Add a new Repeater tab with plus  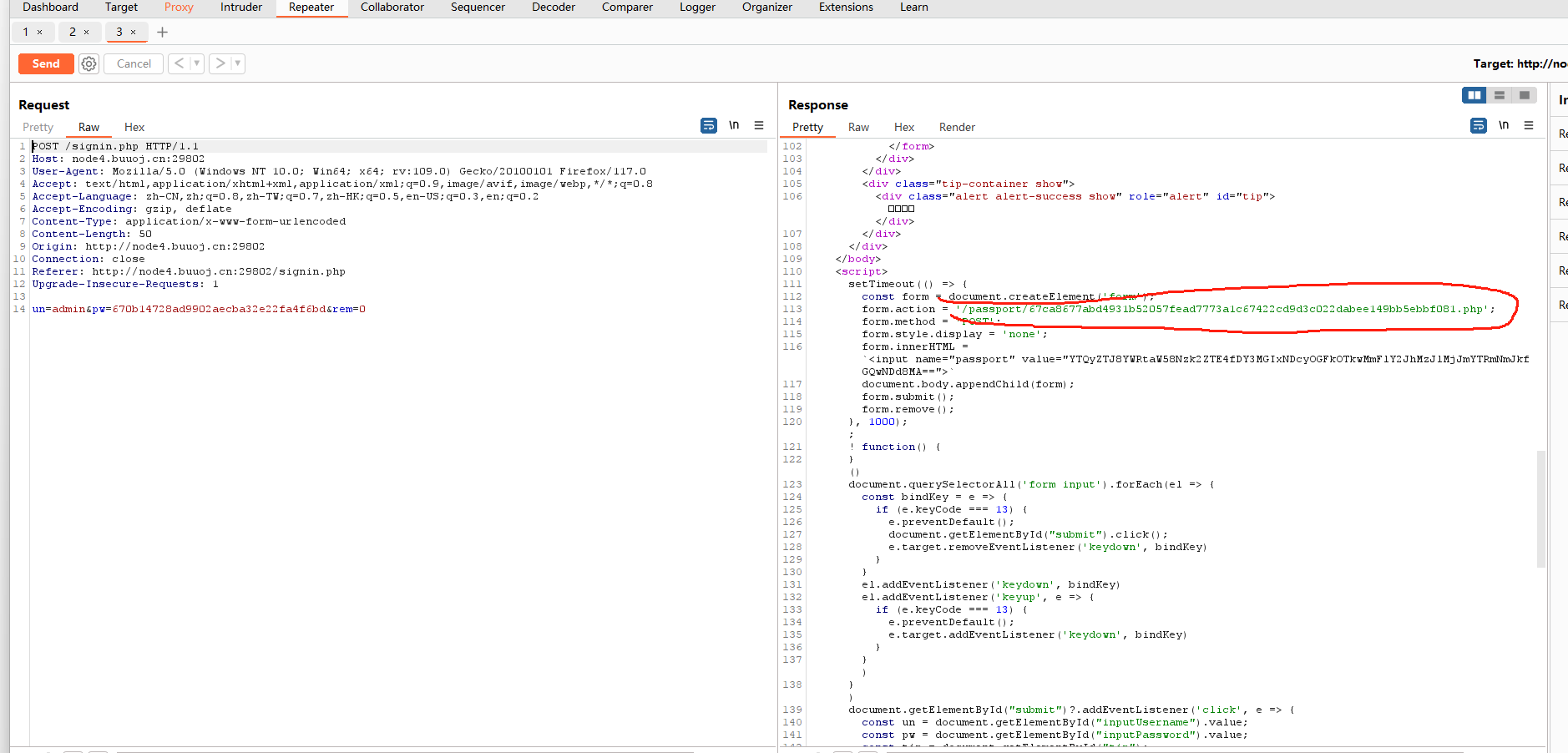(x=163, y=33)
